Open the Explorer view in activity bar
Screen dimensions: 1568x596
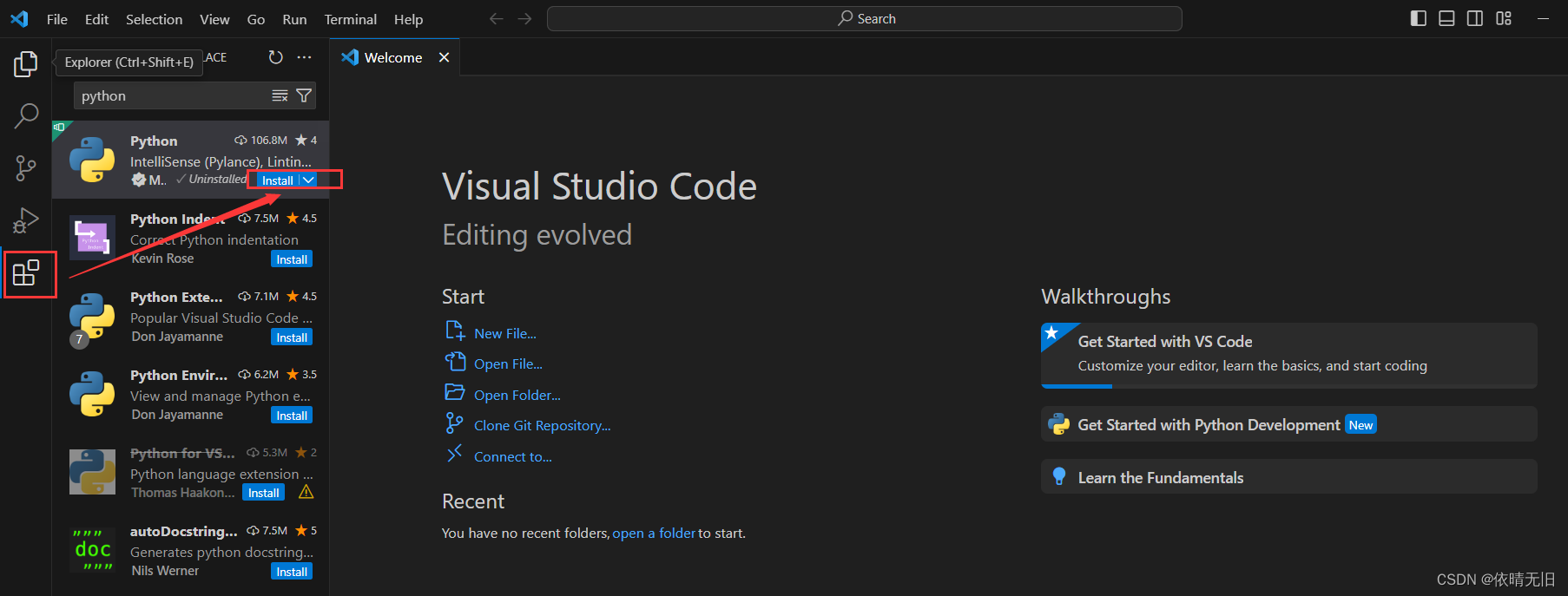(x=26, y=63)
